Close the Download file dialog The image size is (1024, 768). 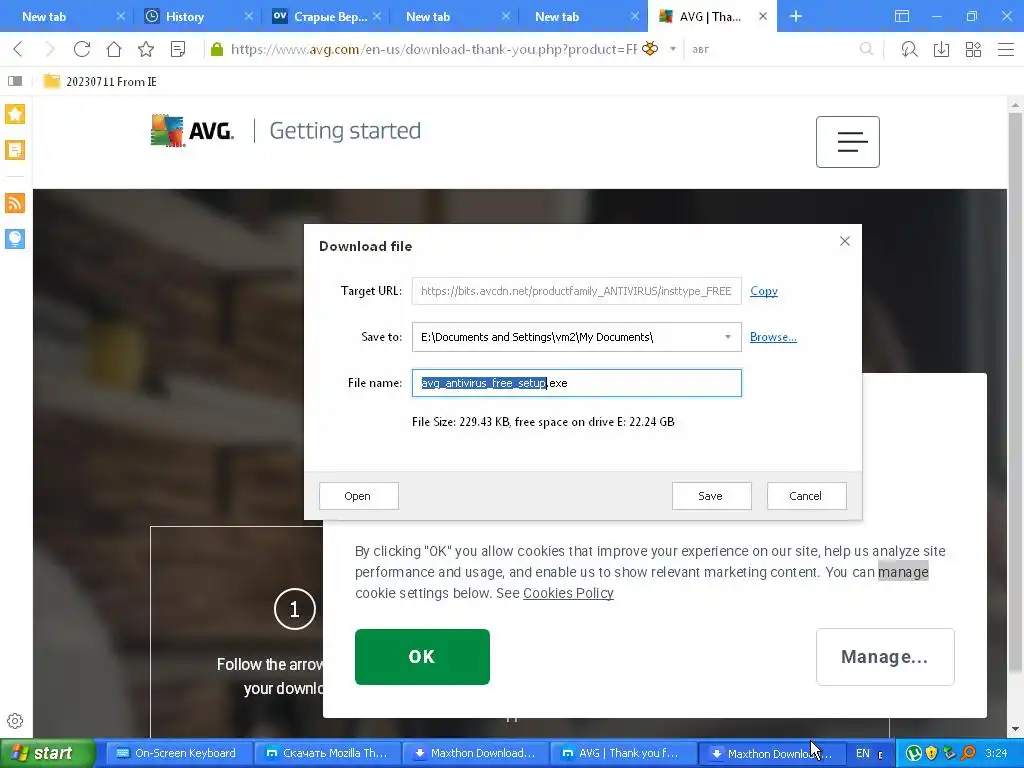click(844, 241)
